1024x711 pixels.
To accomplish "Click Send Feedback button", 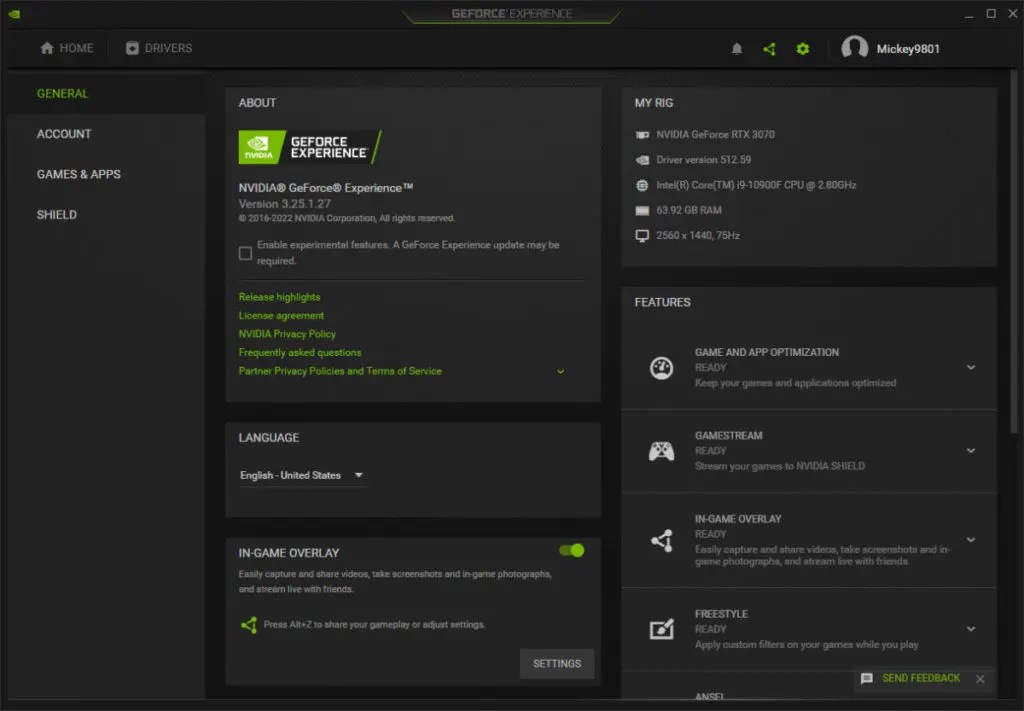I will (921, 678).
